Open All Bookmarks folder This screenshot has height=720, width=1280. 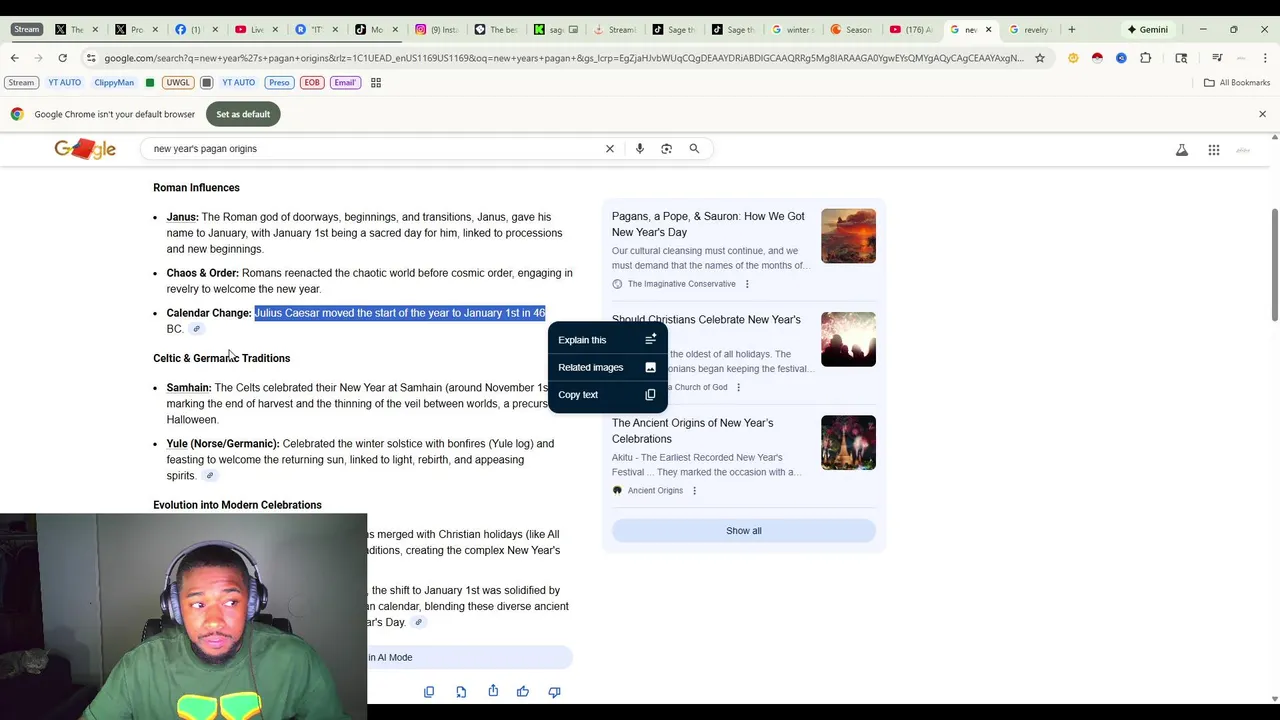point(1237,83)
